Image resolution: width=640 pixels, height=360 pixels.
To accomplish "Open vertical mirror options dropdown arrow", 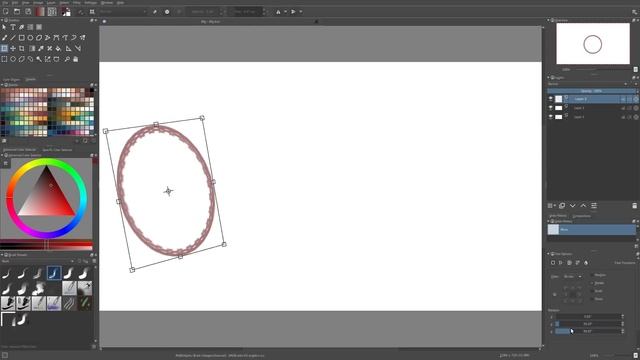I will [x=301, y=12].
